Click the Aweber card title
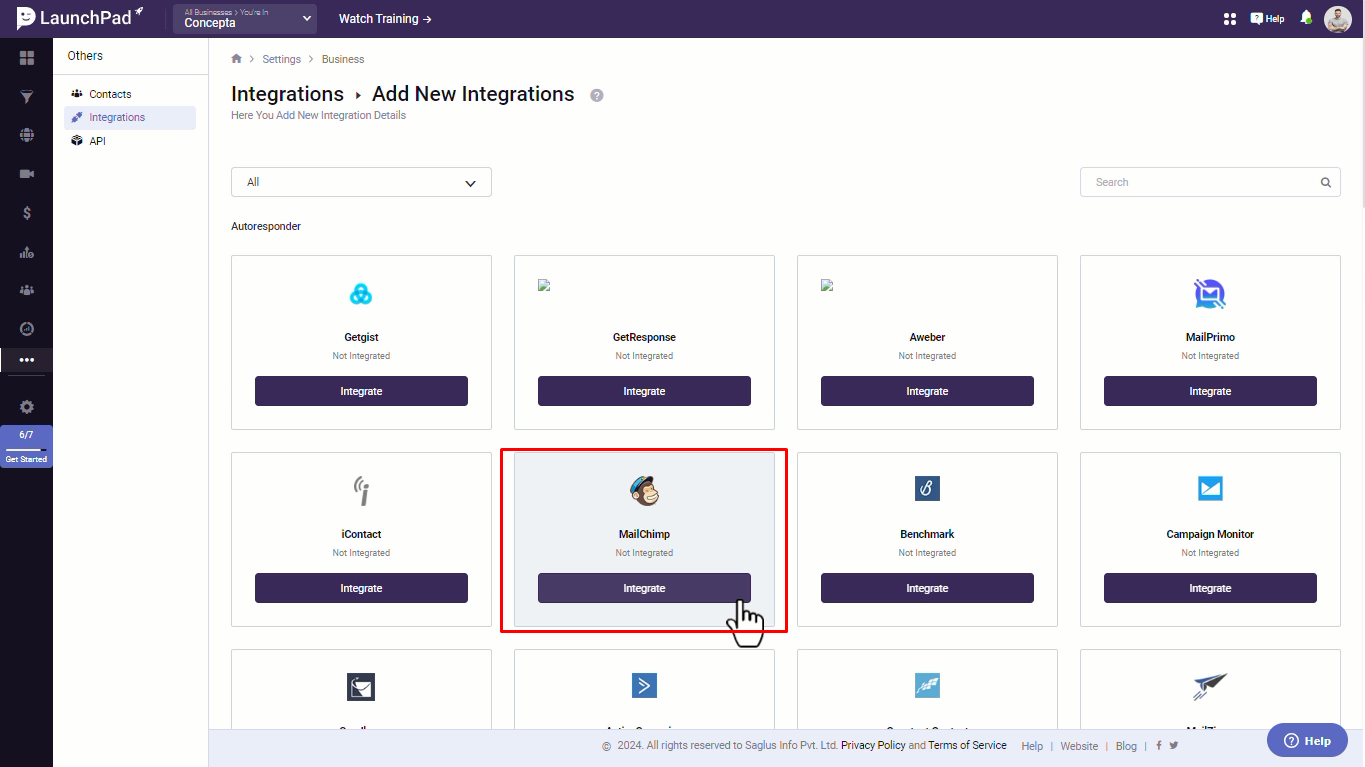 (x=927, y=337)
